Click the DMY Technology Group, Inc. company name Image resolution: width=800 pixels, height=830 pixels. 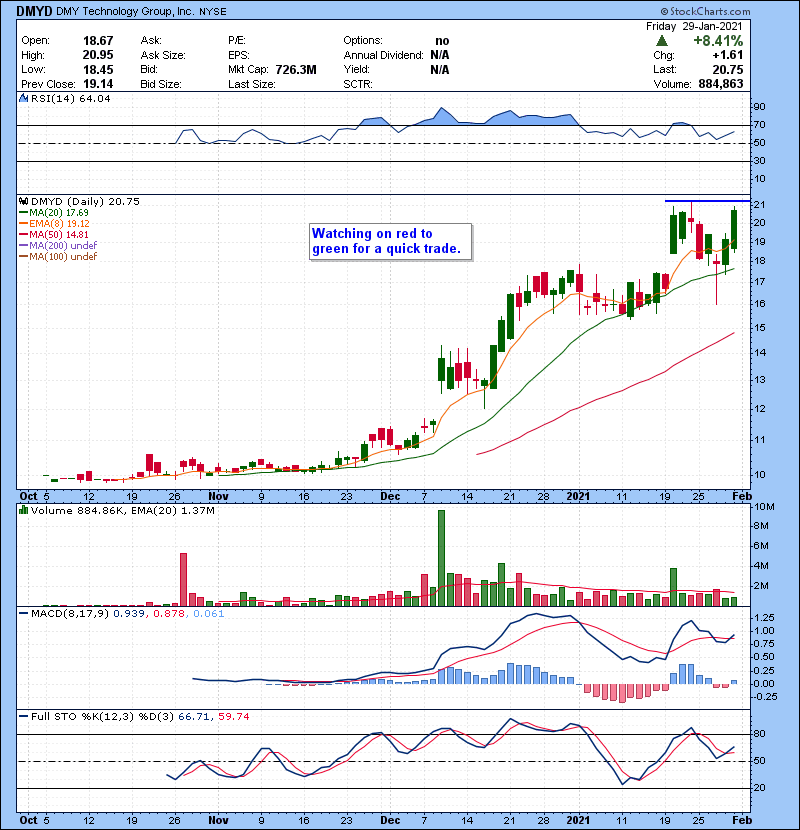click(x=125, y=11)
